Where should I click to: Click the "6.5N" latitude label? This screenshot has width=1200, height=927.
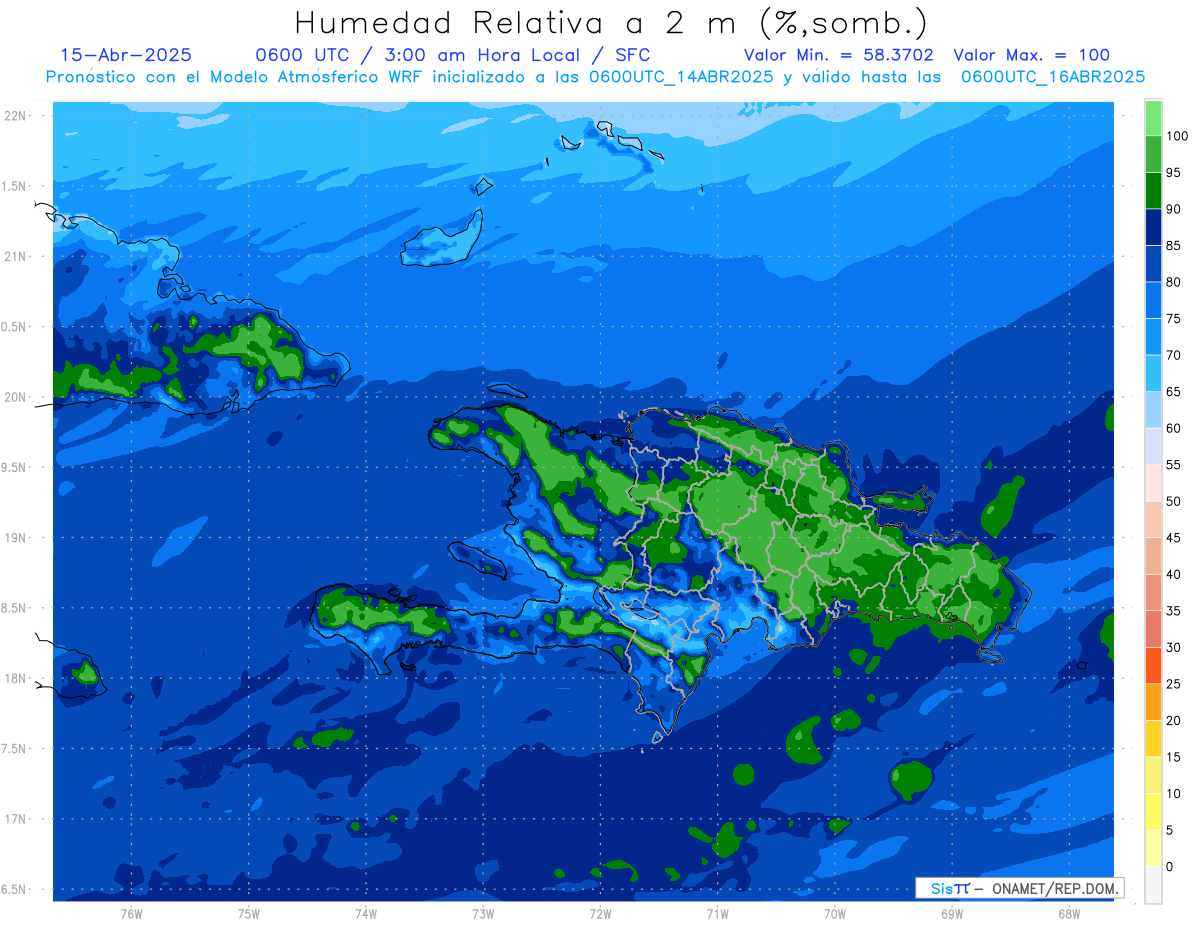[14, 889]
